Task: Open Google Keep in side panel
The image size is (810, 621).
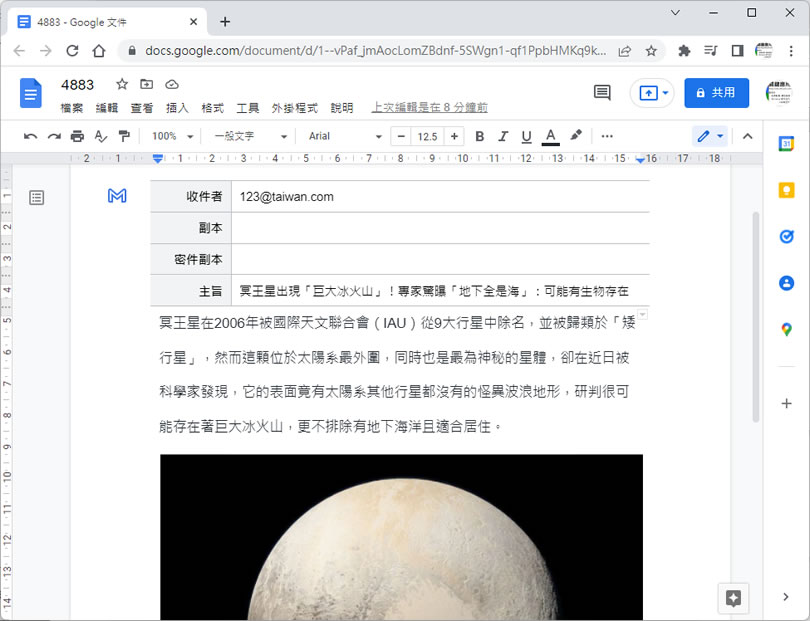Action: coord(786,190)
